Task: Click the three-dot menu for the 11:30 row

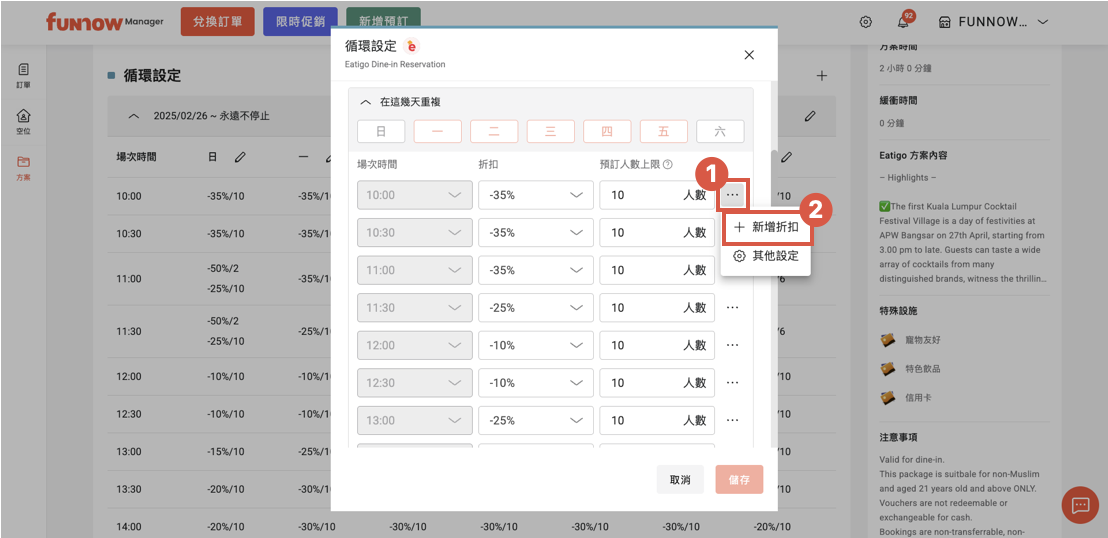Action: click(732, 307)
